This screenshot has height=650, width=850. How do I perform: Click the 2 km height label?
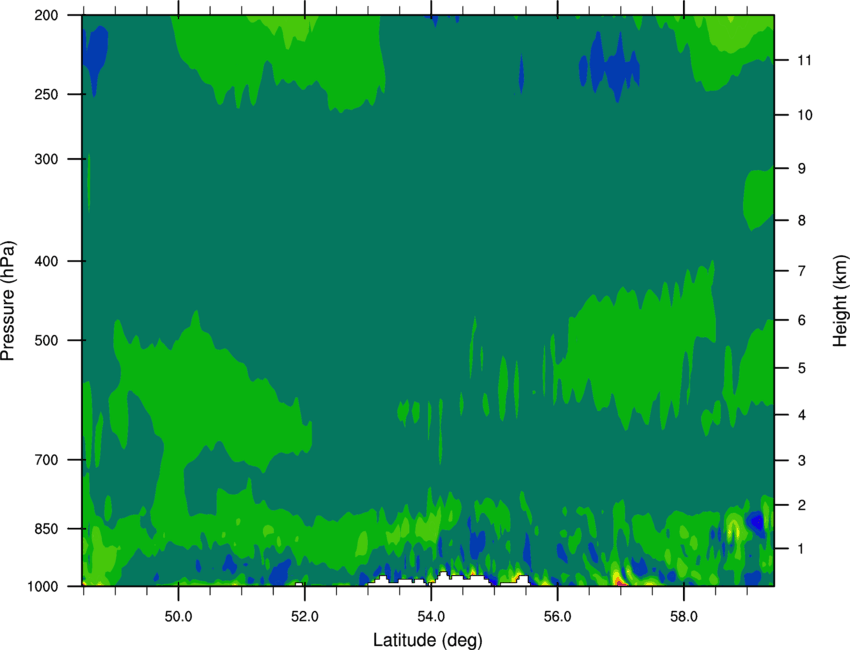coord(802,505)
